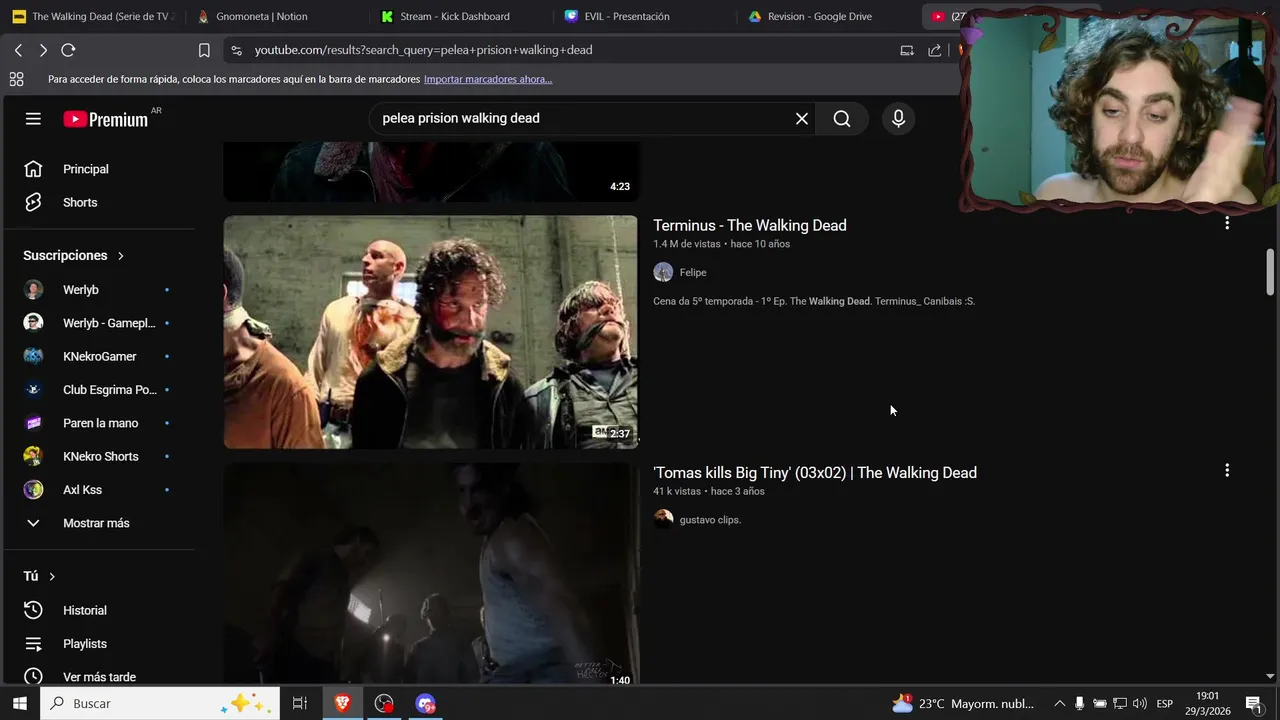Bookmark this page icon in address bar
The image size is (1280, 720).
tap(204, 50)
